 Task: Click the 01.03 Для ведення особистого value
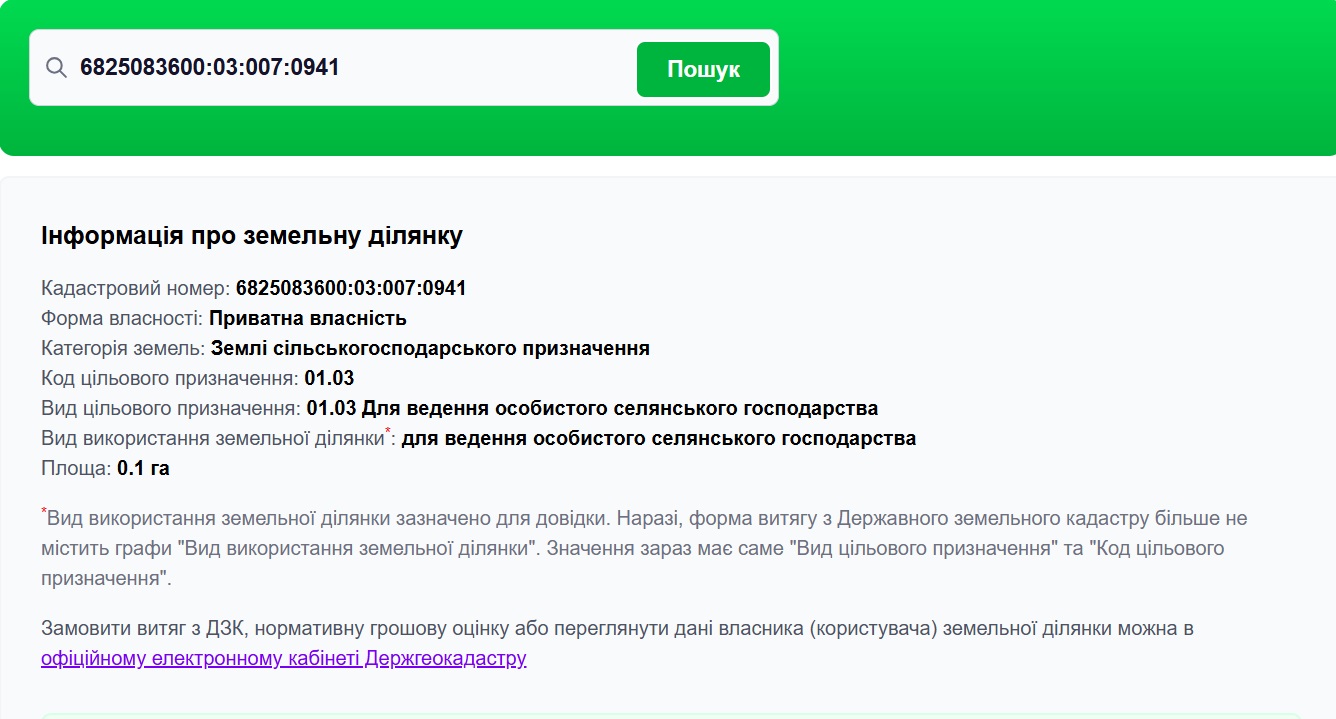tap(592, 409)
